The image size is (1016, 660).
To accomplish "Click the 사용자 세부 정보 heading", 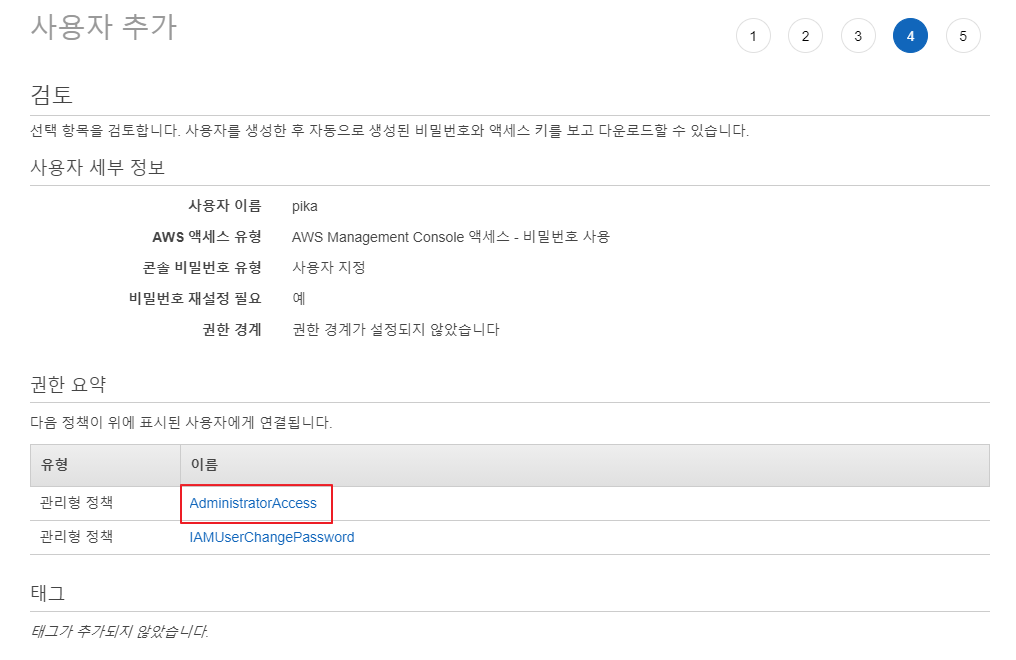I will (98, 166).
